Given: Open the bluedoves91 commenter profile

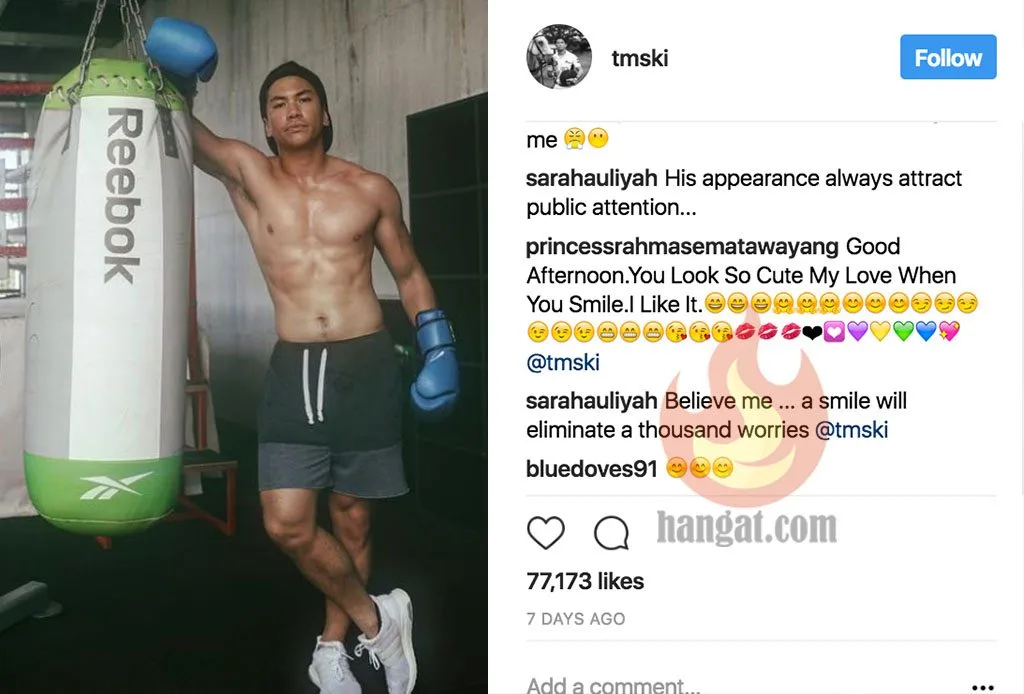Looking at the screenshot, I should (x=592, y=469).
